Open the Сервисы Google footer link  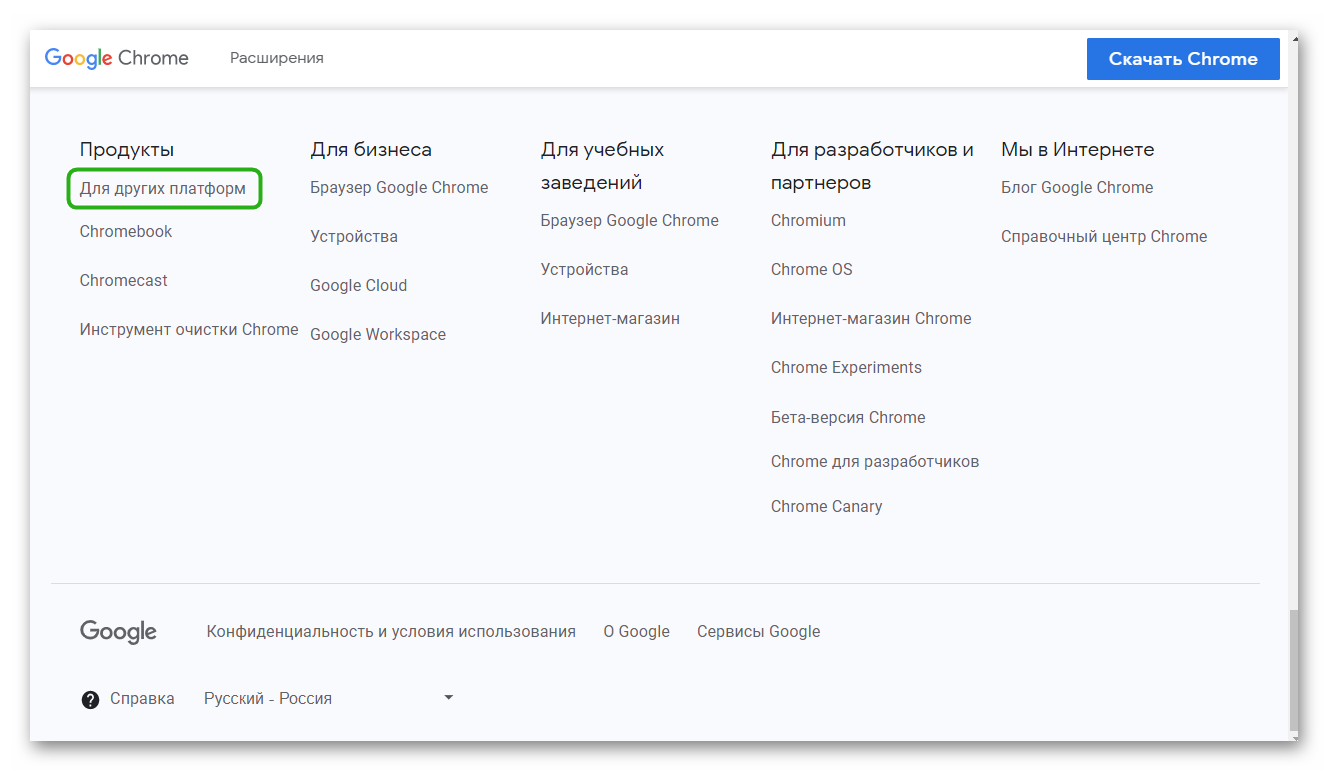click(759, 631)
